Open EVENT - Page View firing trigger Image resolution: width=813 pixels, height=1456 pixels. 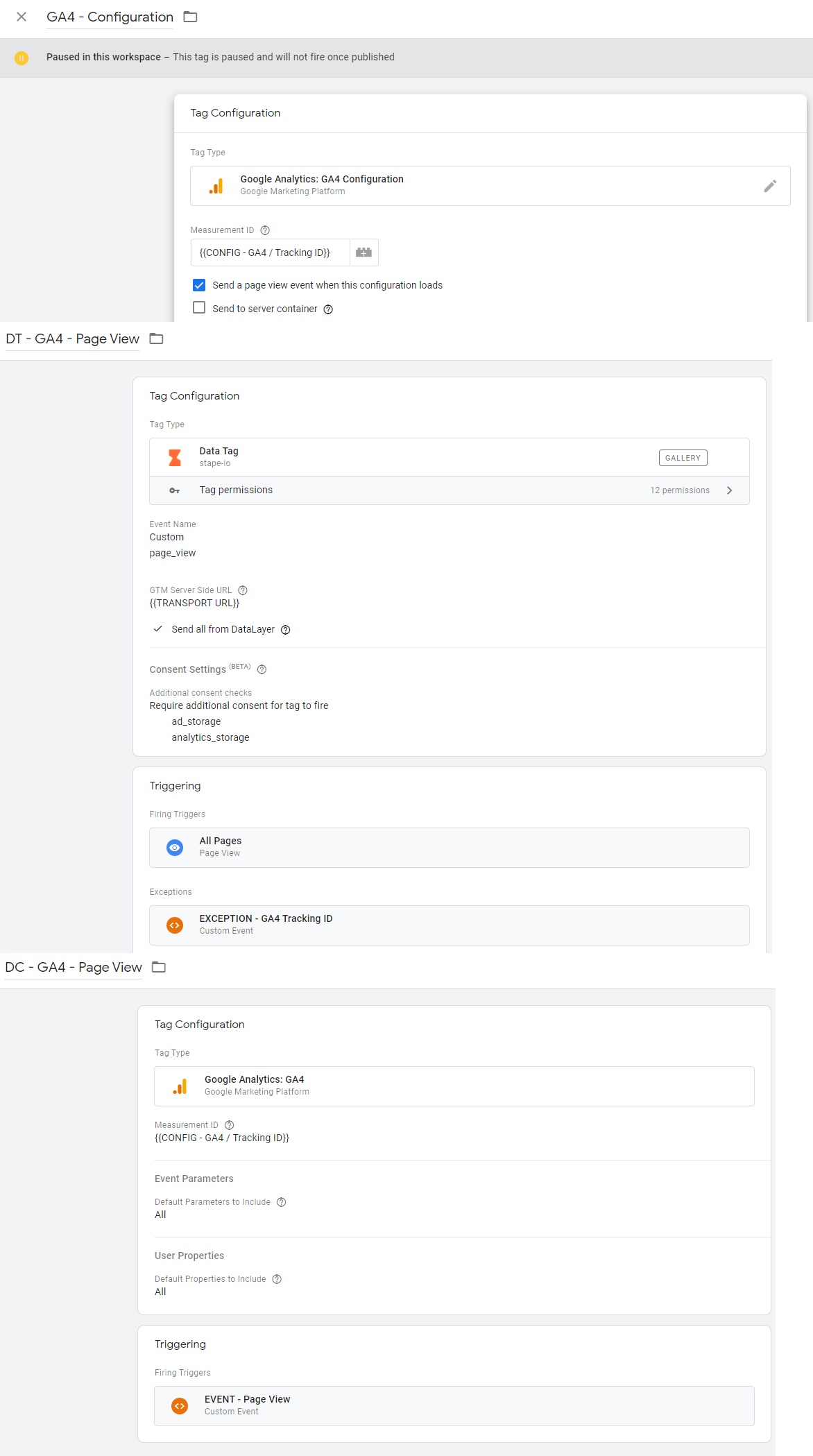click(x=454, y=1406)
